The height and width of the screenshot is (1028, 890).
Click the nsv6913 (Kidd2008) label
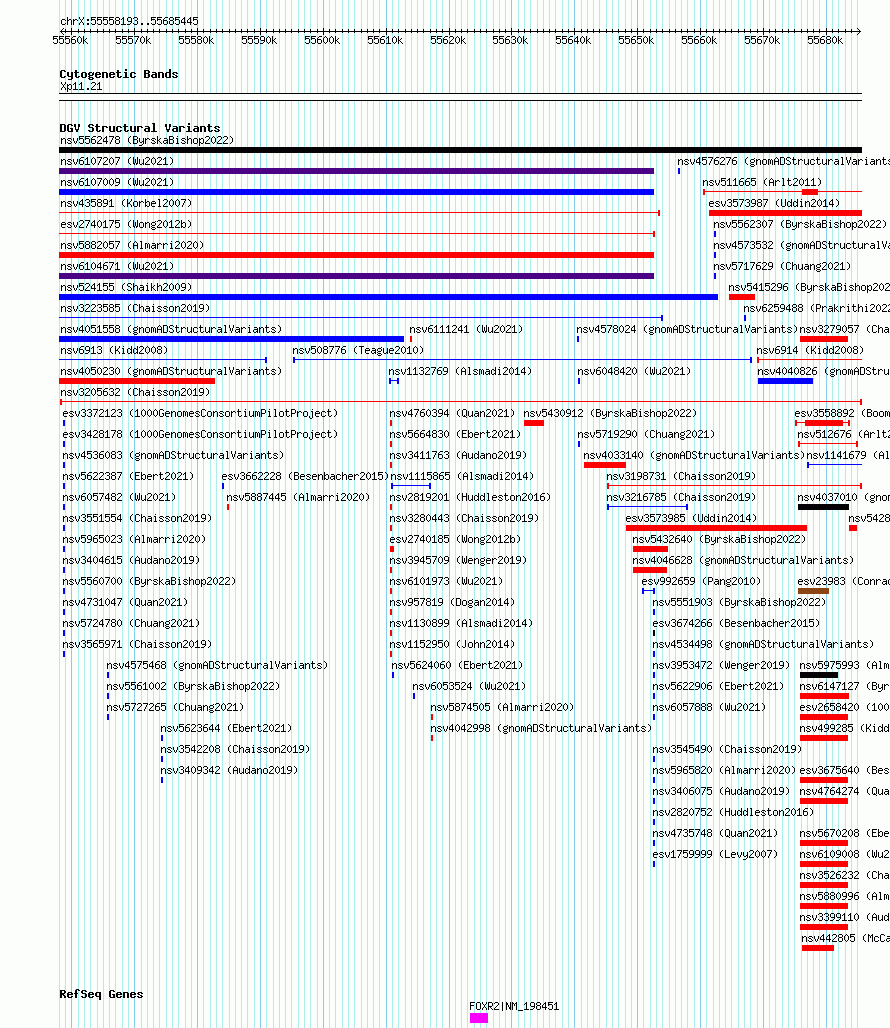(x=114, y=350)
